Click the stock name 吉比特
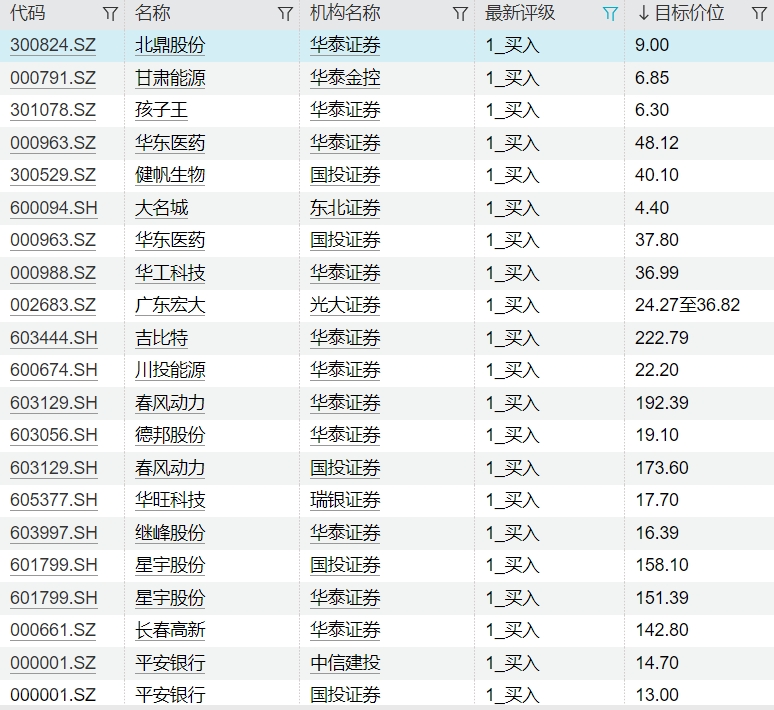The image size is (774, 710). point(161,338)
